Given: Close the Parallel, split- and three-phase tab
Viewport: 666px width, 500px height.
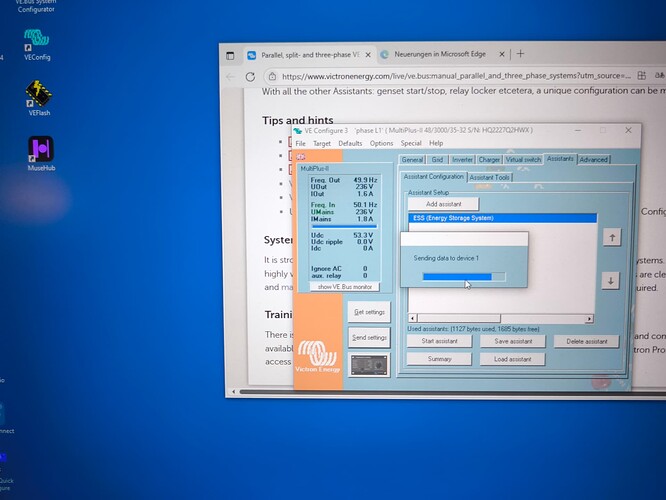Looking at the screenshot, I should [x=368, y=55].
